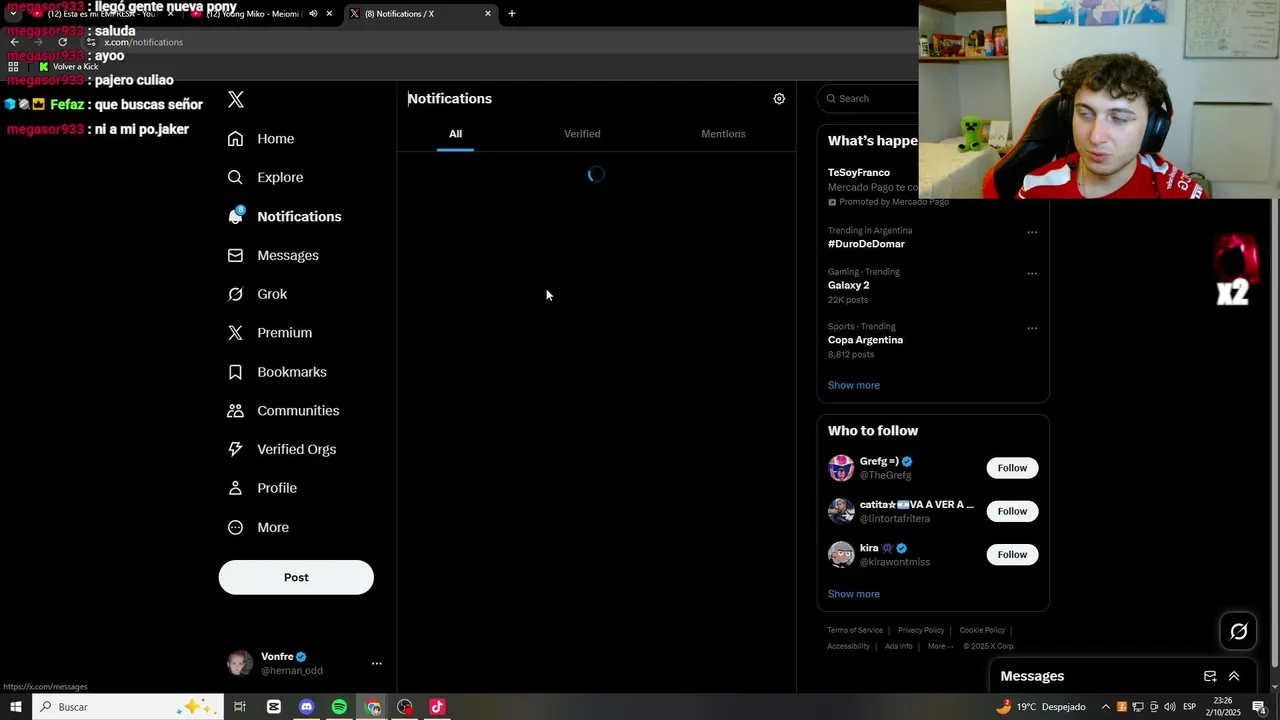This screenshot has width=1280, height=720.
Task: Open options for the Copa Argentina trend
Action: point(1032,328)
